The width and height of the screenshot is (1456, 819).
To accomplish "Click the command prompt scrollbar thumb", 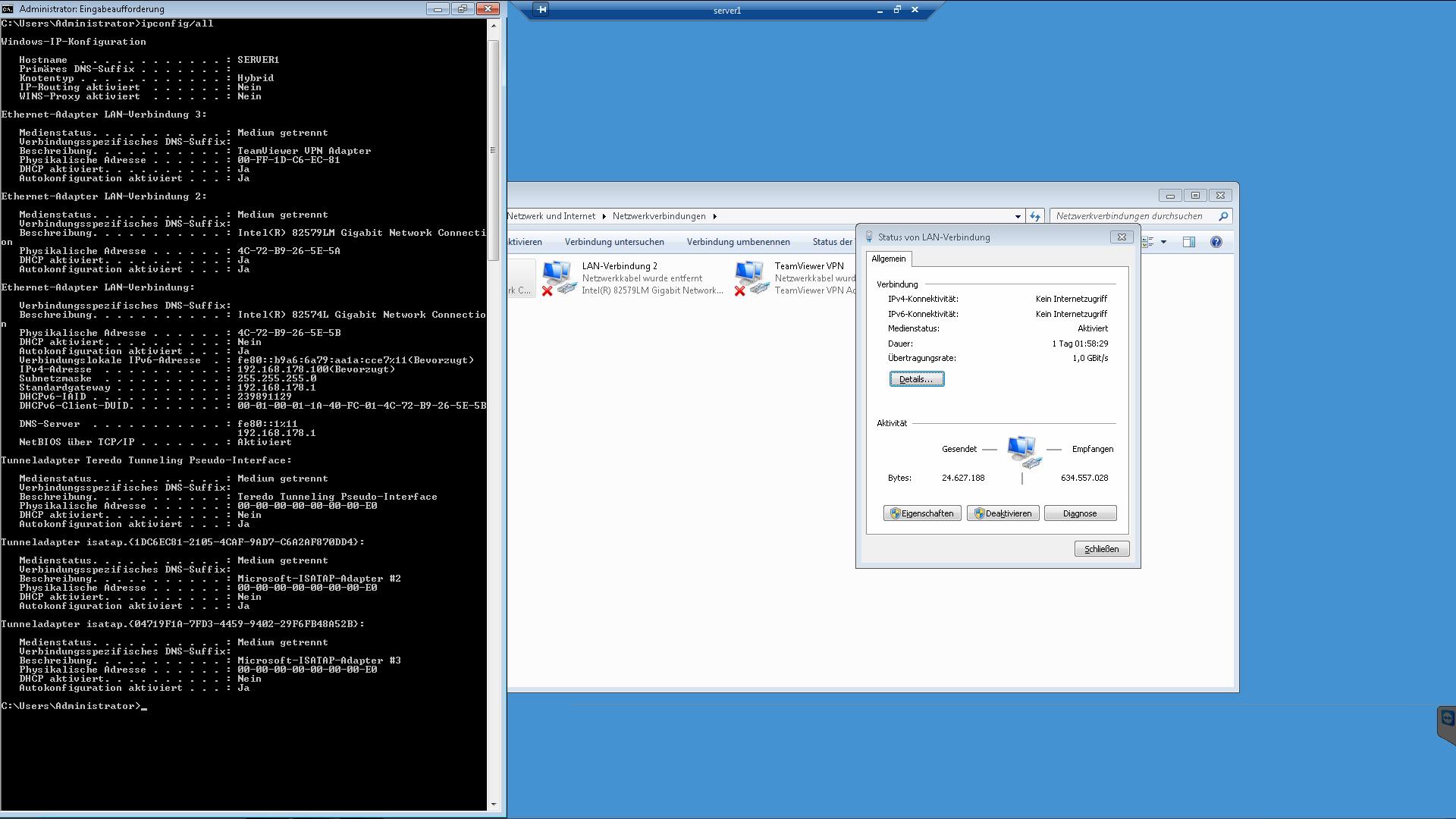I will (493, 150).
